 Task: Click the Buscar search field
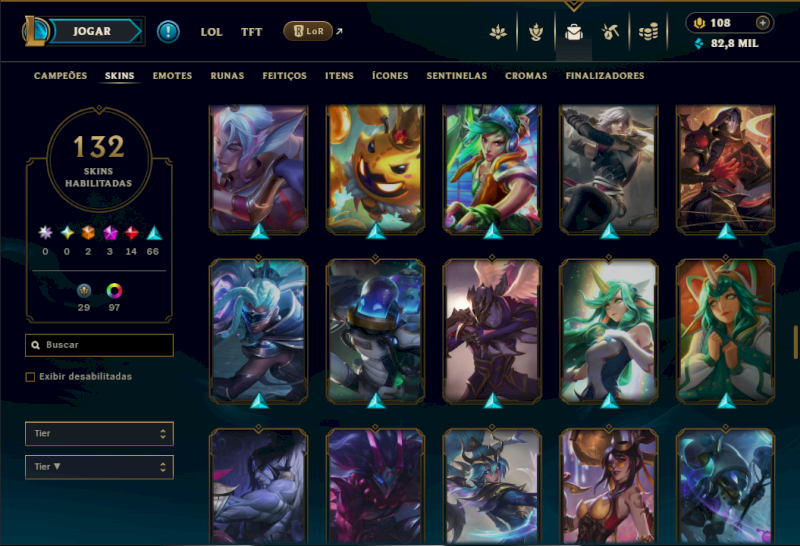click(x=99, y=345)
